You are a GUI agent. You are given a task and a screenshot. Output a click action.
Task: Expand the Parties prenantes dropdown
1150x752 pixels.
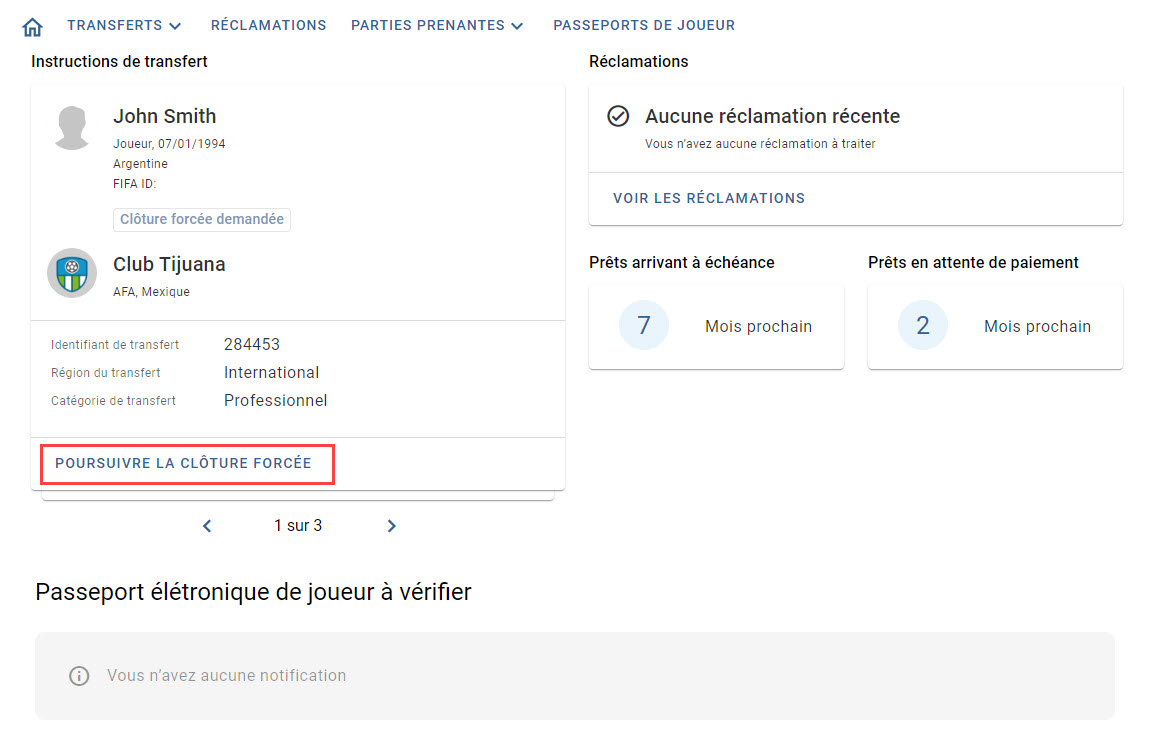(437, 26)
